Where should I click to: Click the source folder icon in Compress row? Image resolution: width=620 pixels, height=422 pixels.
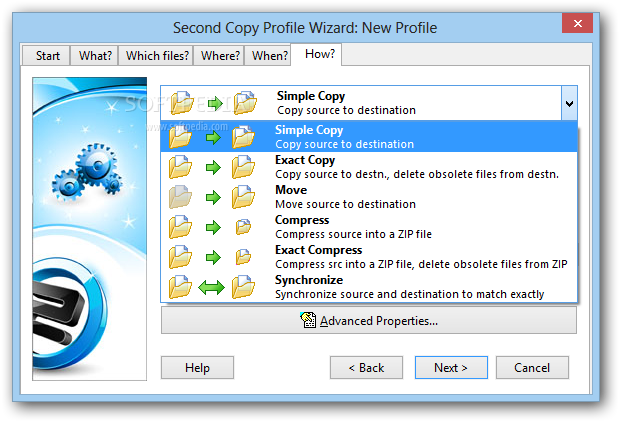[x=180, y=227]
